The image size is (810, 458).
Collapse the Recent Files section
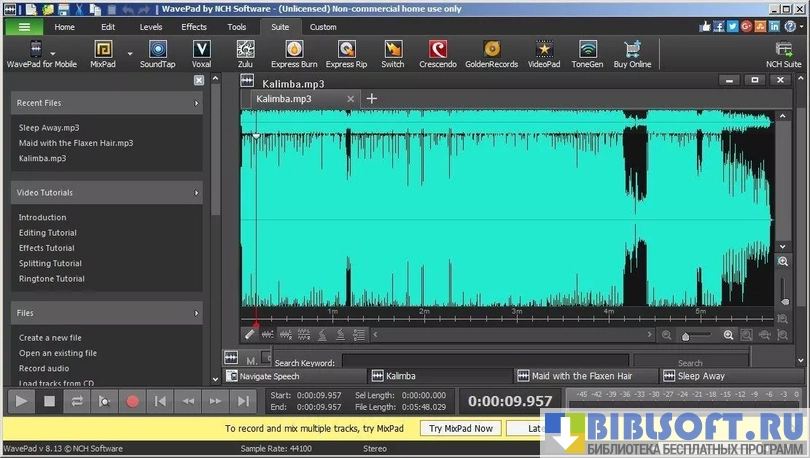[x=196, y=103]
